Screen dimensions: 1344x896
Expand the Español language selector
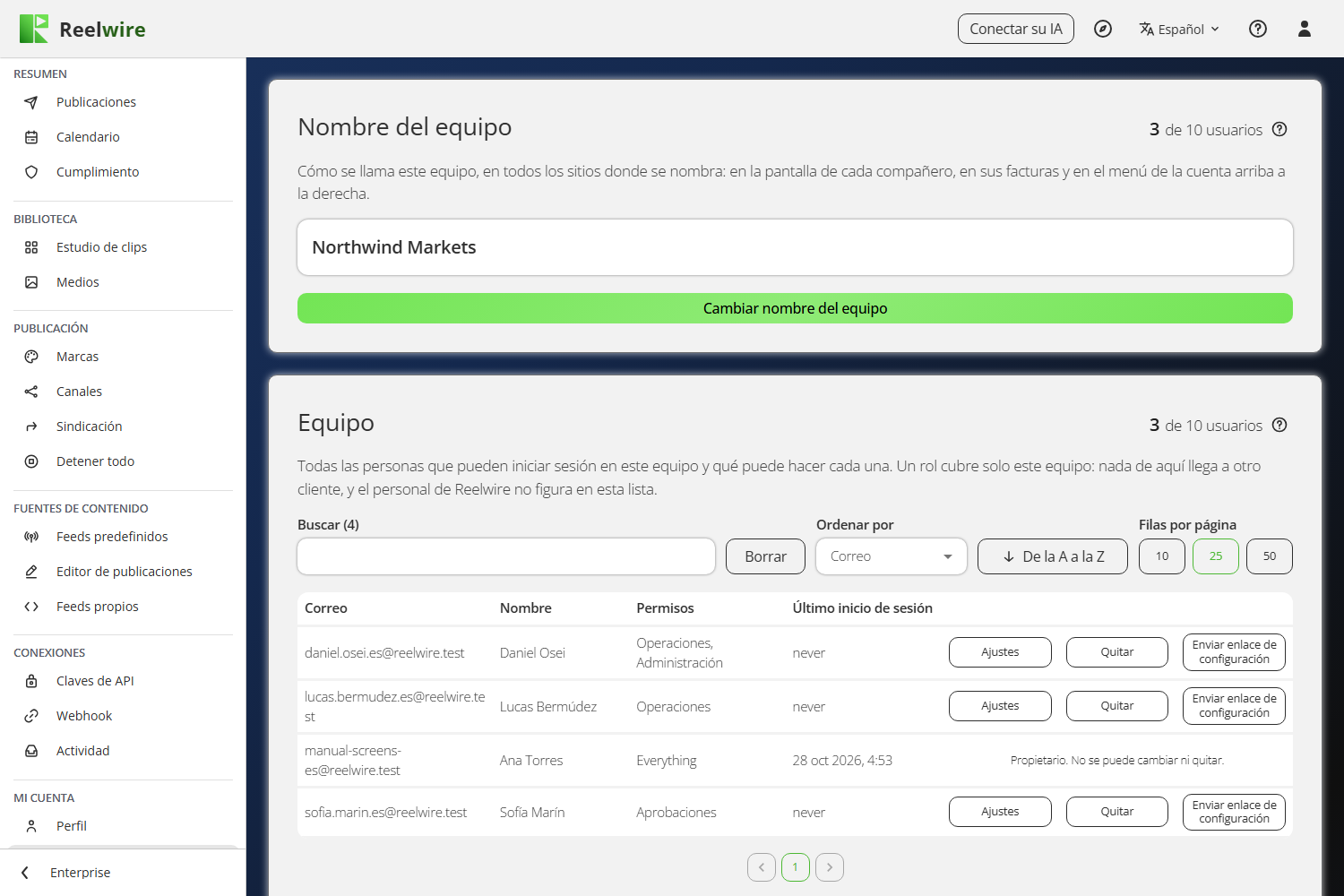click(1179, 29)
